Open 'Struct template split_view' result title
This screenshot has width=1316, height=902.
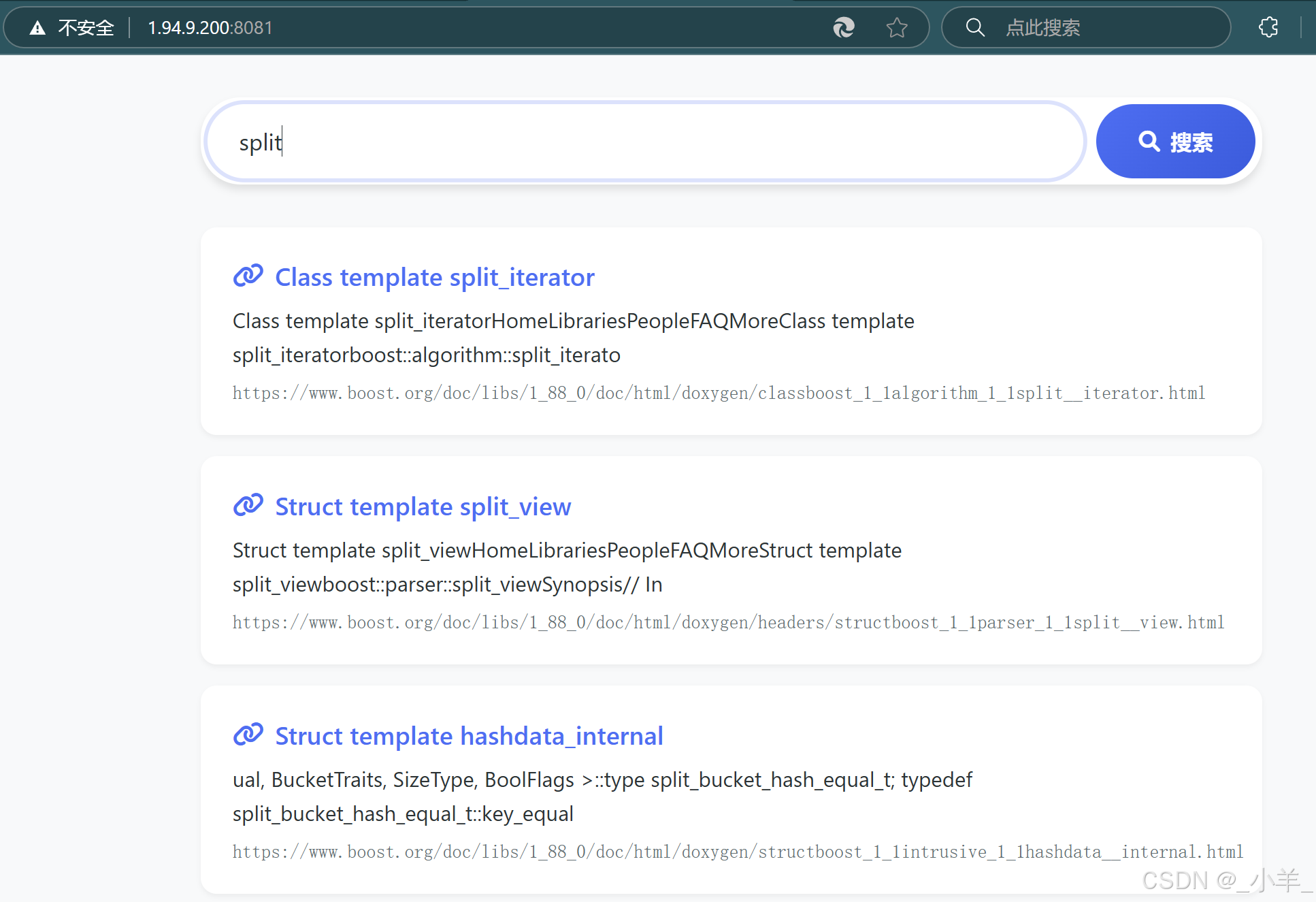tap(423, 506)
